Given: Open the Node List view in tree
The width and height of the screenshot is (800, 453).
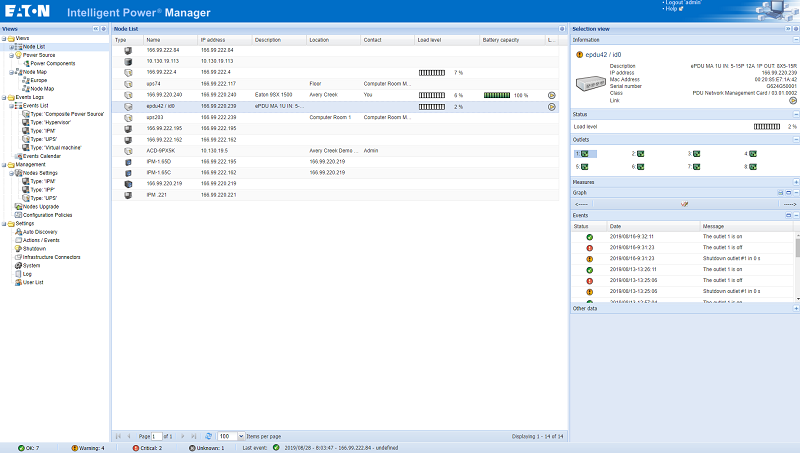Looking at the screenshot, I should [x=34, y=47].
